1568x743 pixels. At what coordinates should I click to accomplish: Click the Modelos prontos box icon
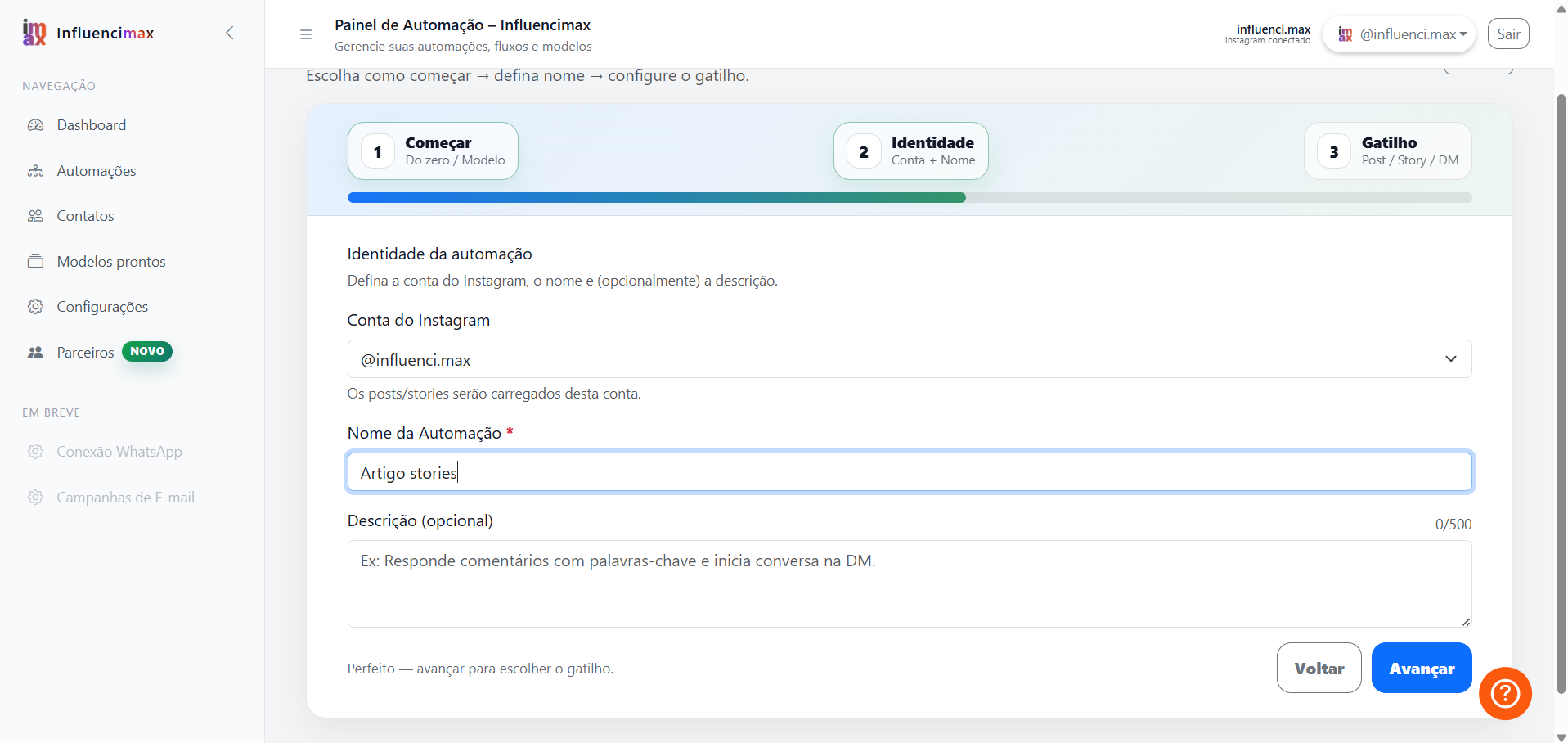tap(35, 262)
